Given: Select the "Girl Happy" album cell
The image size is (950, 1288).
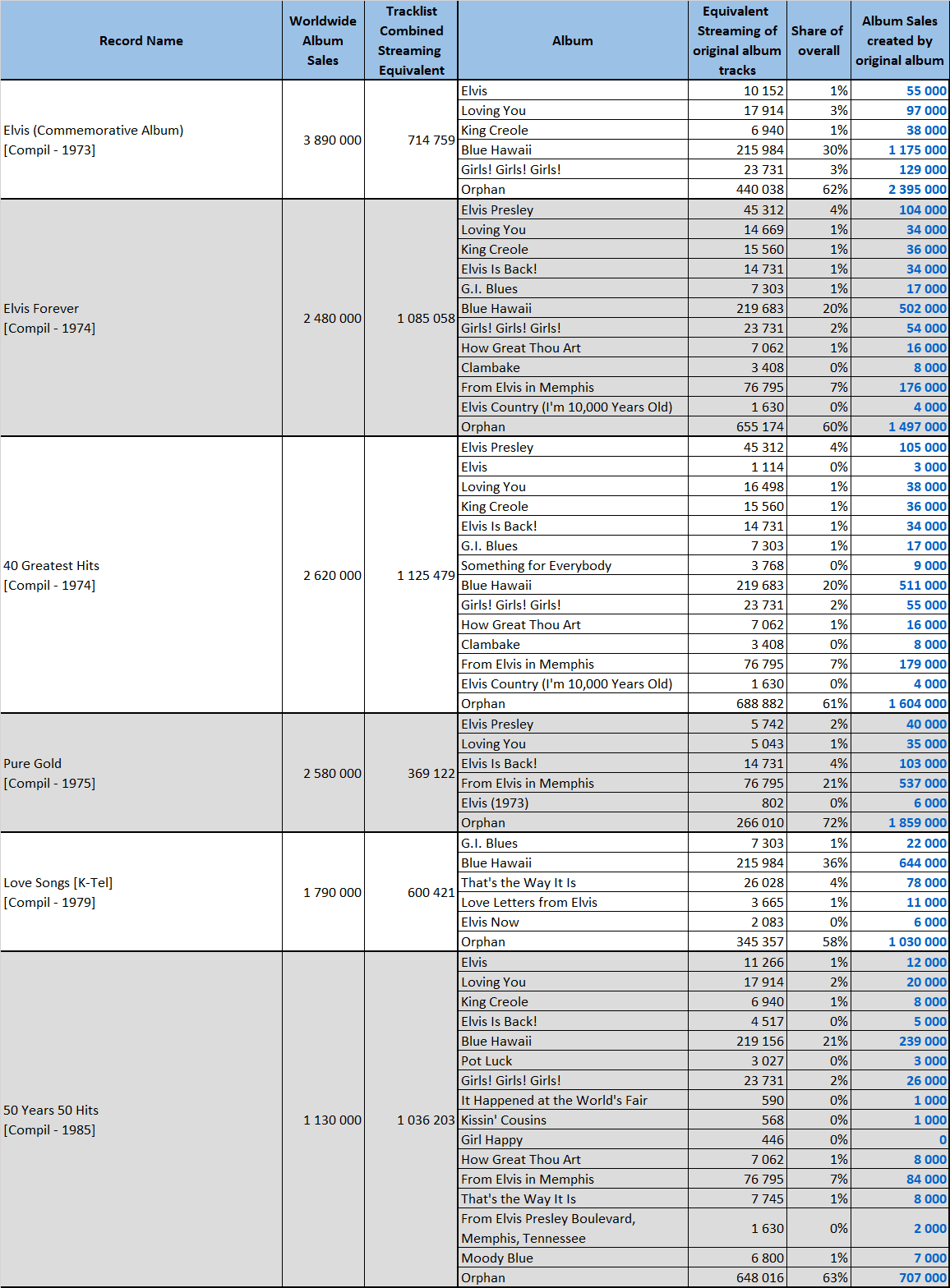Looking at the screenshot, I should tap(573, 1139).
